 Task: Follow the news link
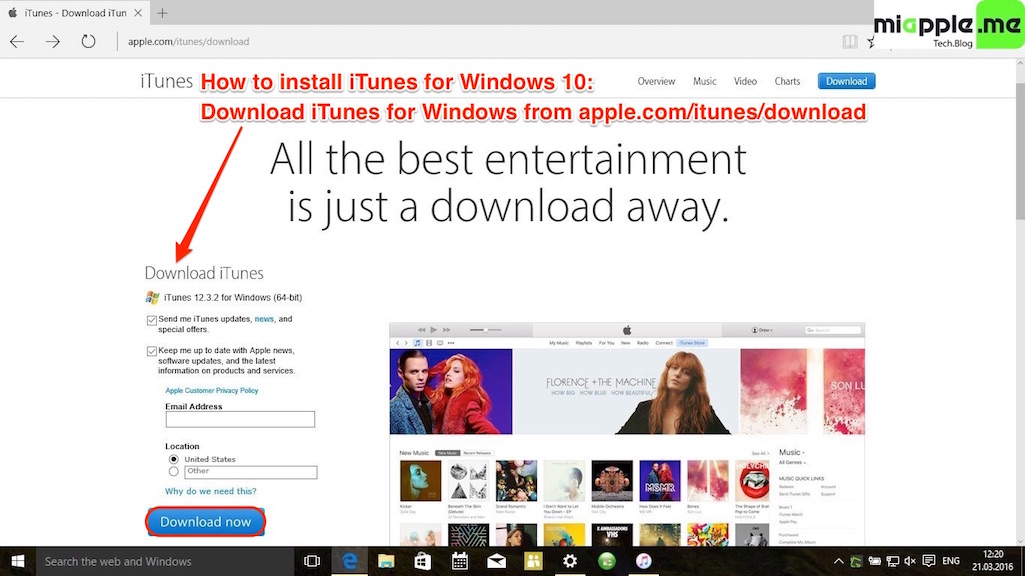pyautogui.click(x=264, y=319)
